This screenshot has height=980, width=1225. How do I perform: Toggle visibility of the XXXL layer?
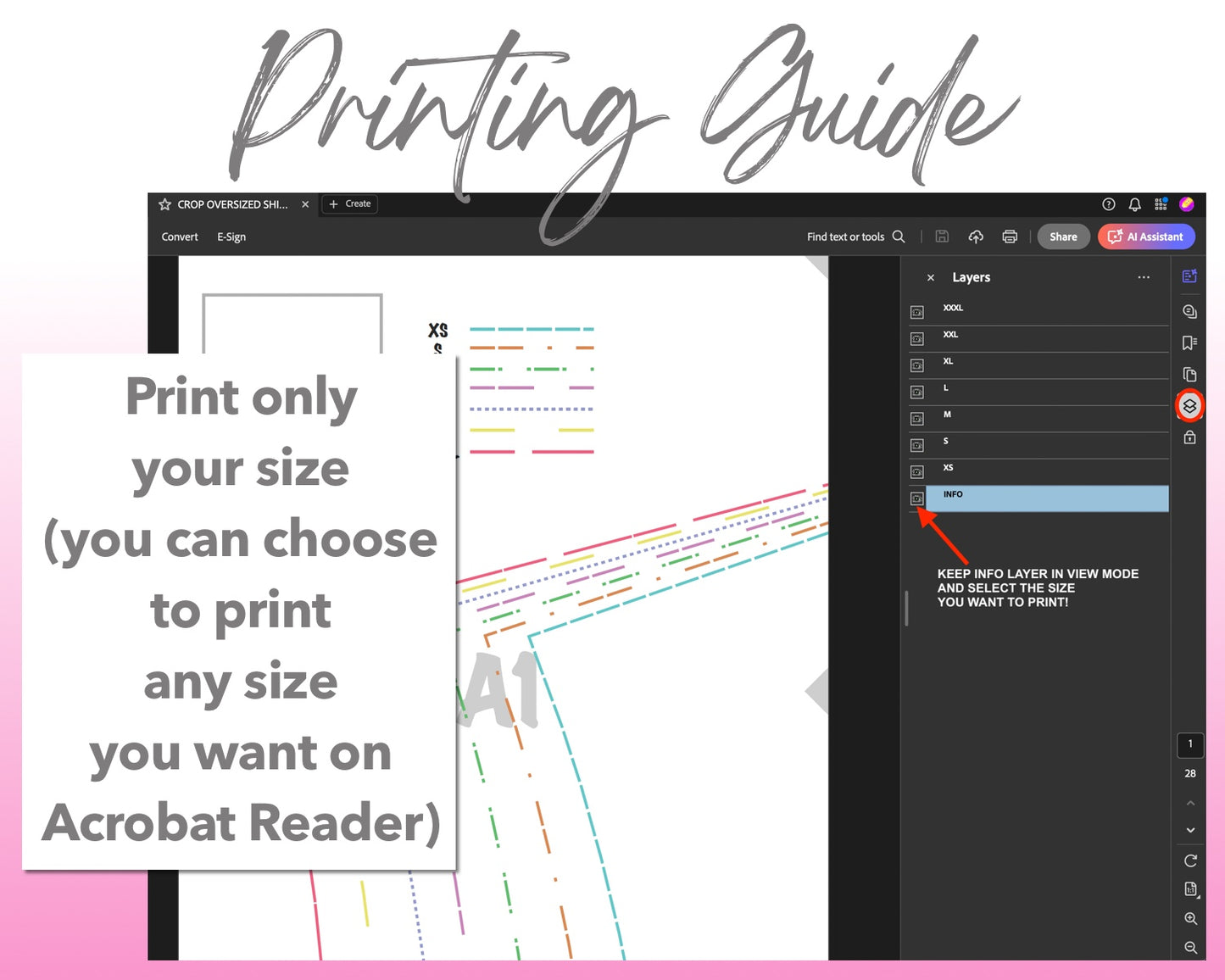[x=916, y=312]
